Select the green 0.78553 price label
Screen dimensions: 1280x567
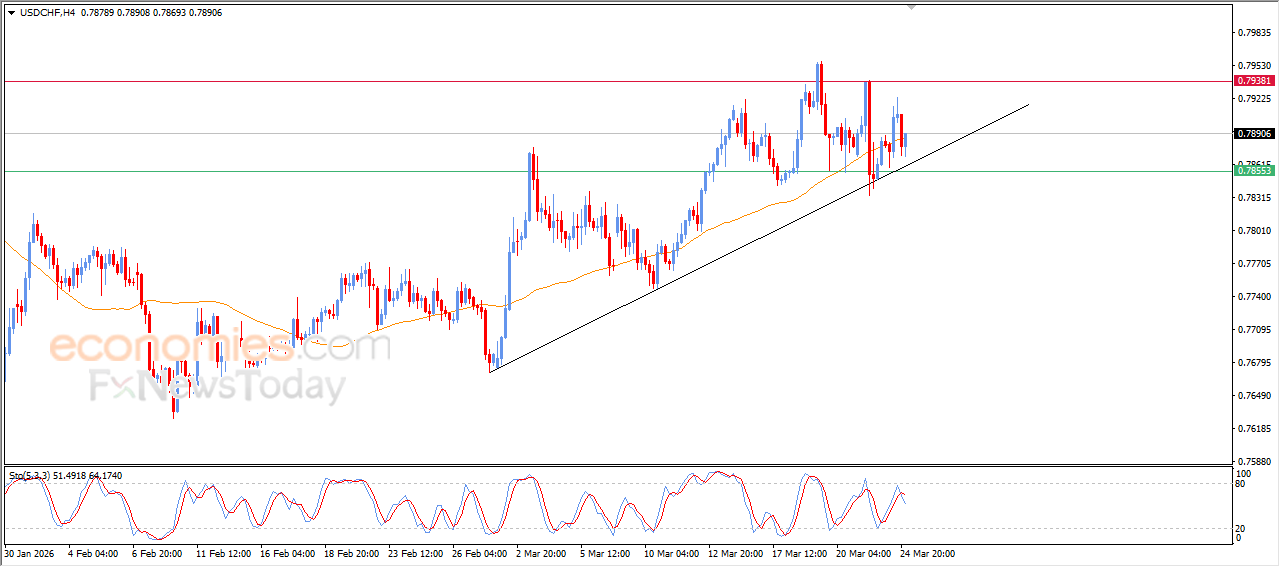(1254, 171)
